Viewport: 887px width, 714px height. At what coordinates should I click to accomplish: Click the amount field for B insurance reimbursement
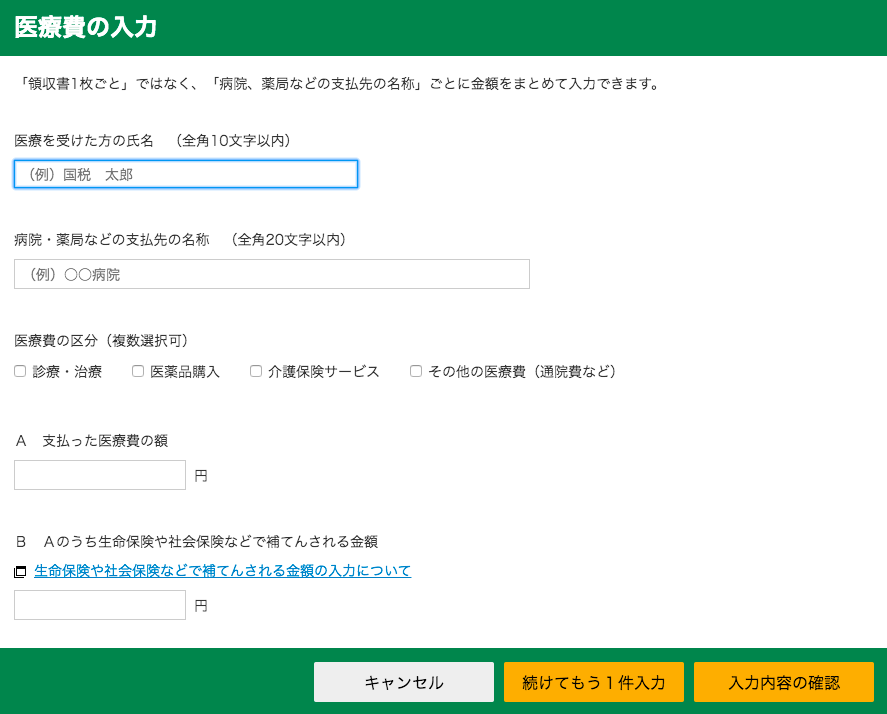tap(100, 605)
